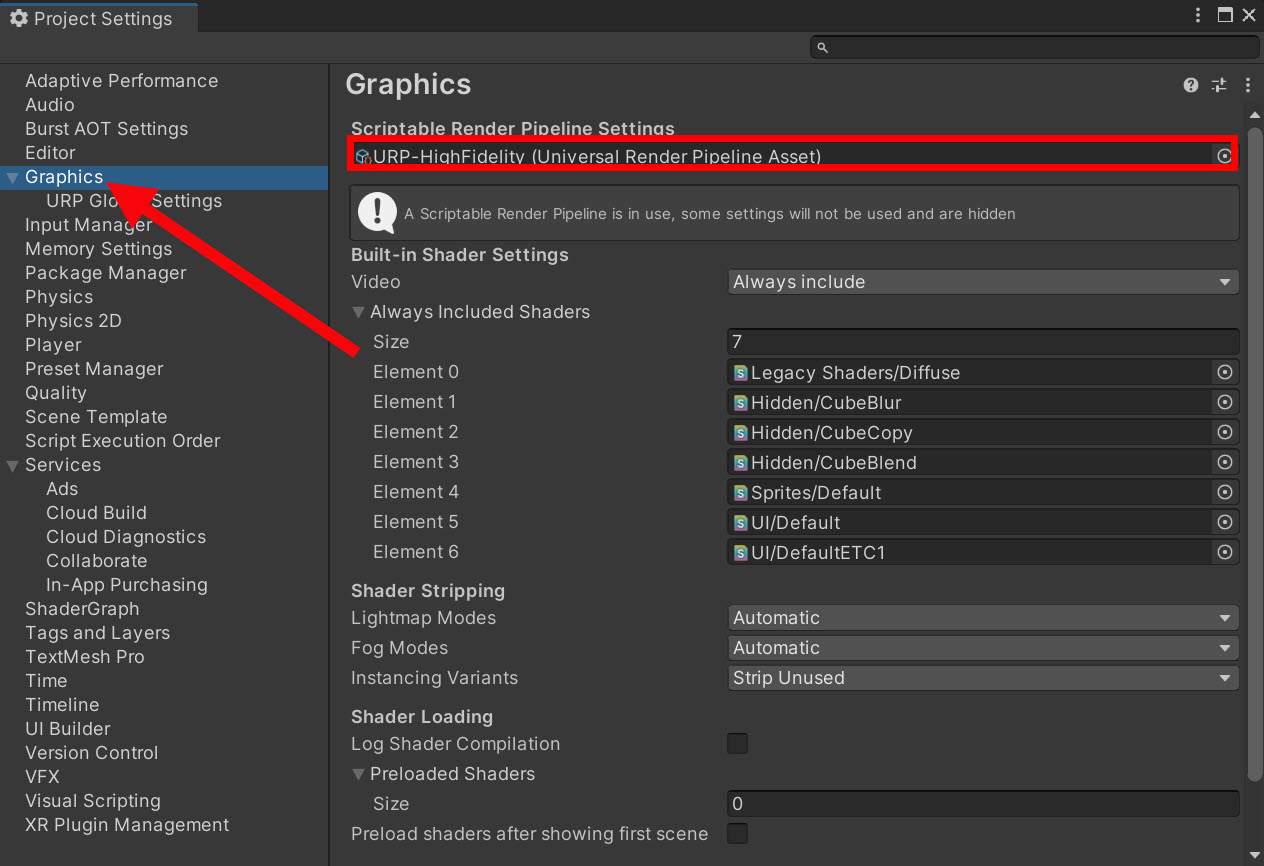Open Script Execution Order settings

point(122,441)
